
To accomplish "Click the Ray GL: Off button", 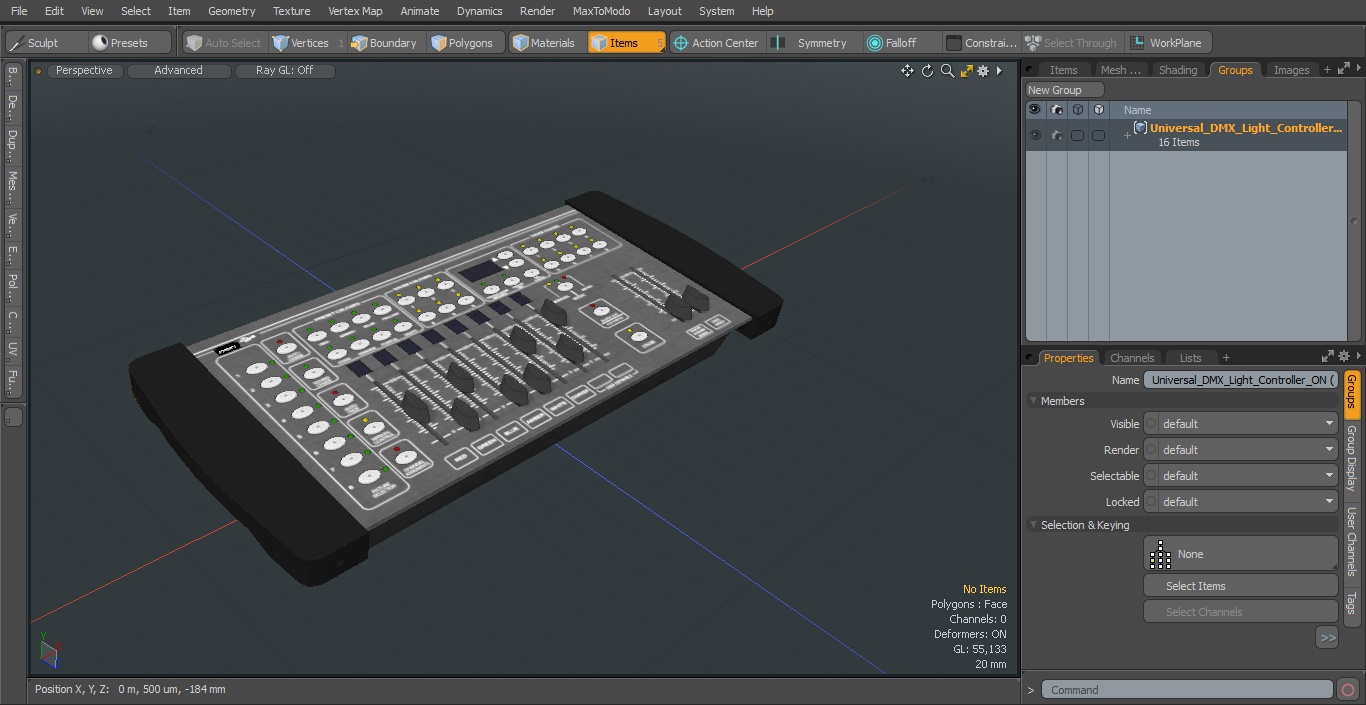I will point(285,71).
